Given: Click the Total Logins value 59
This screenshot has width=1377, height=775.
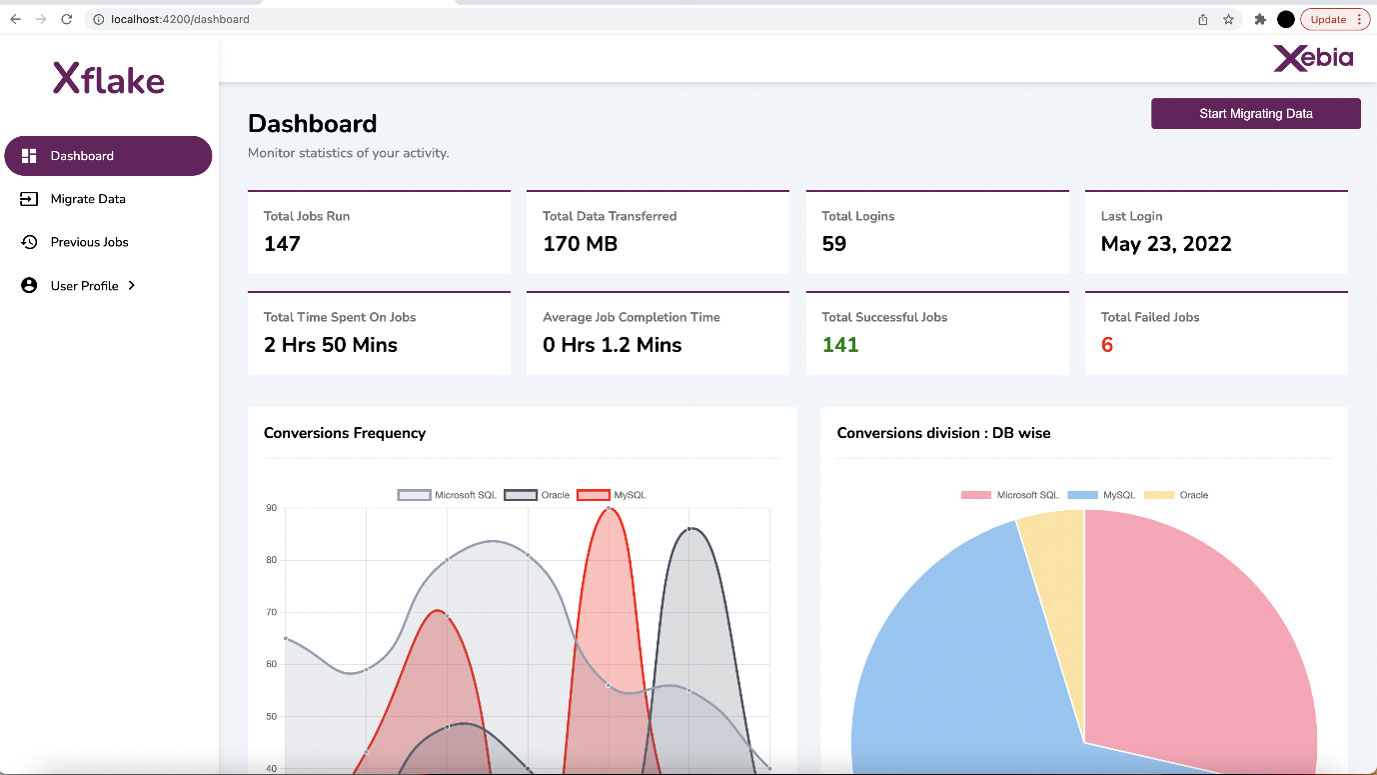Looking at the screenshot, I should coord(834,244).
